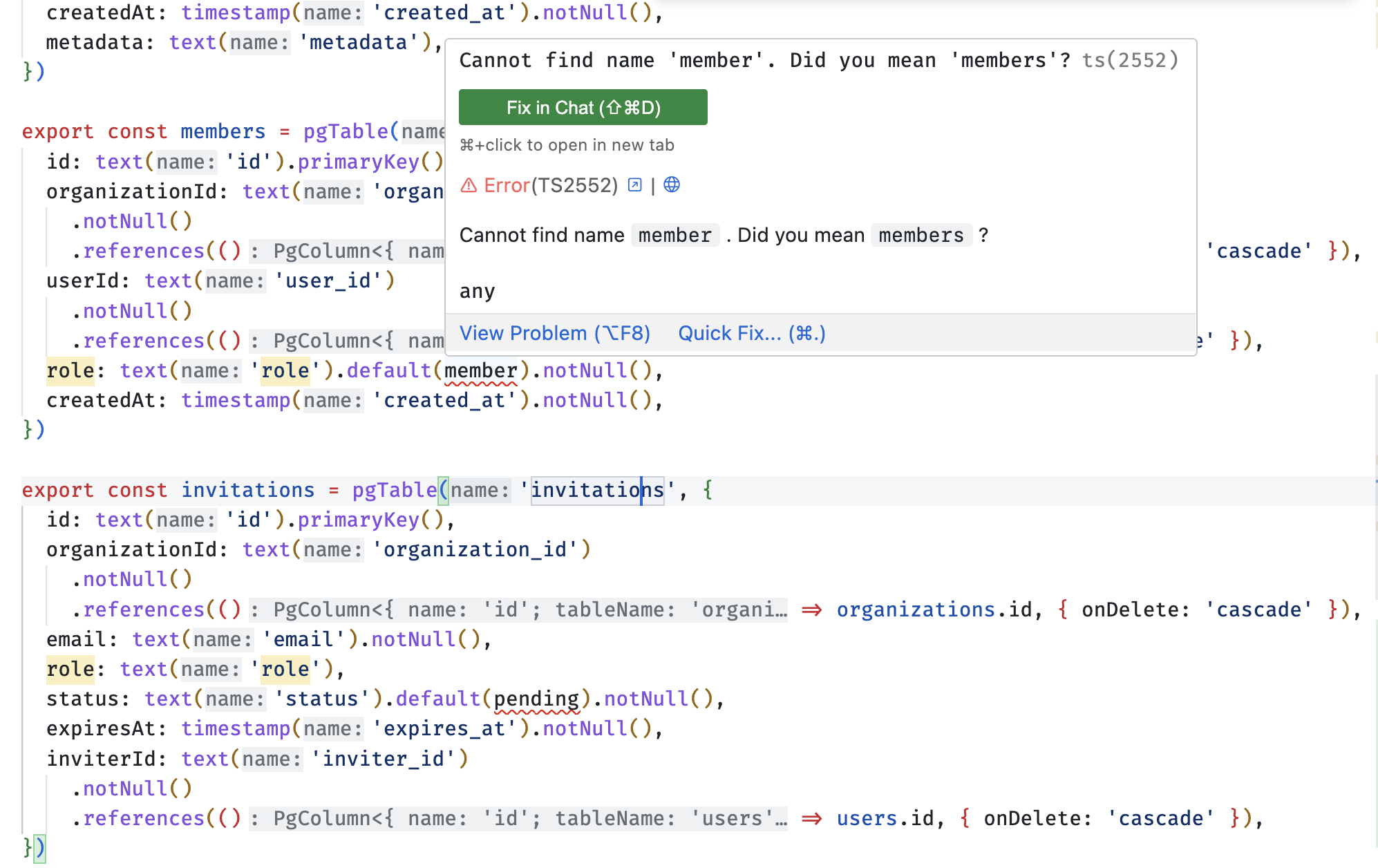
Task: Click the underlined member identifier in default()
Action: click(x=481, y=371)
